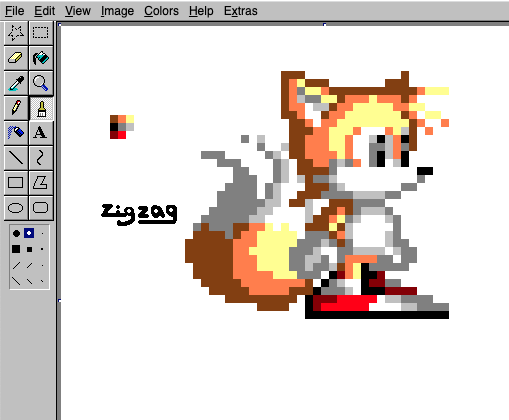Pick the straight Line tool

pyautogui.click(x=16, y=158)
